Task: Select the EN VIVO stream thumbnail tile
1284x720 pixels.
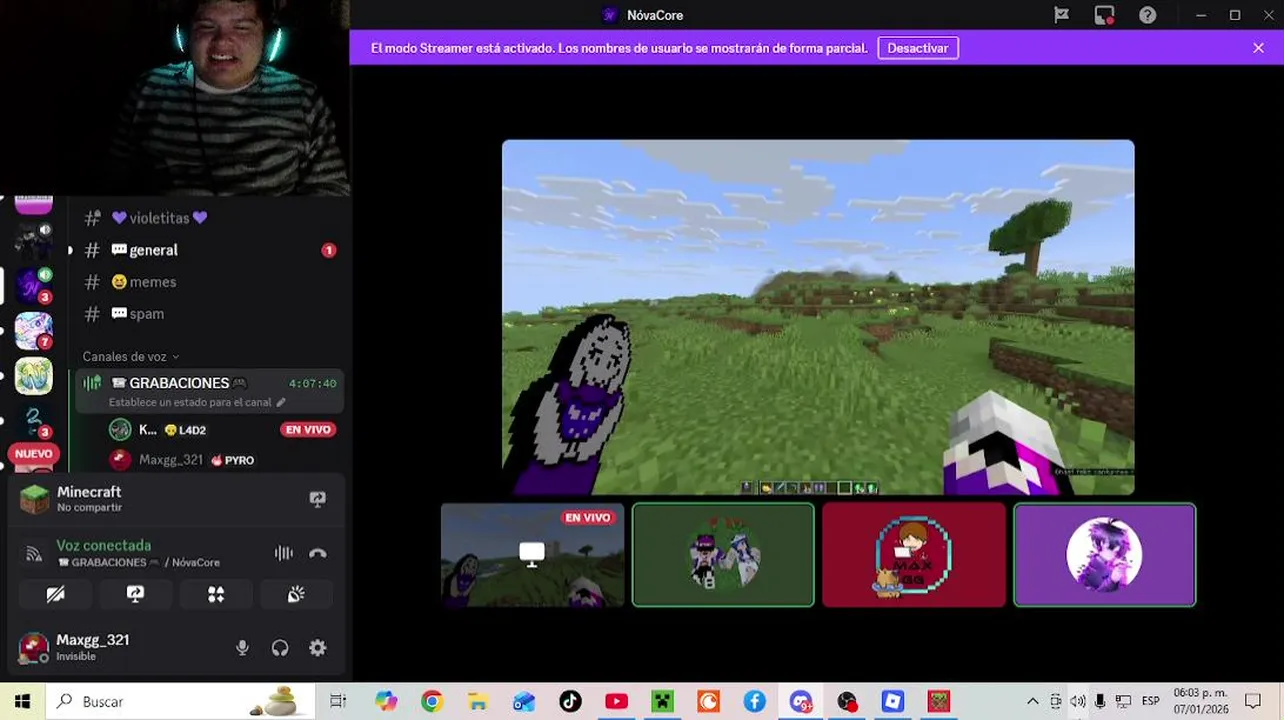Action: 532,555
